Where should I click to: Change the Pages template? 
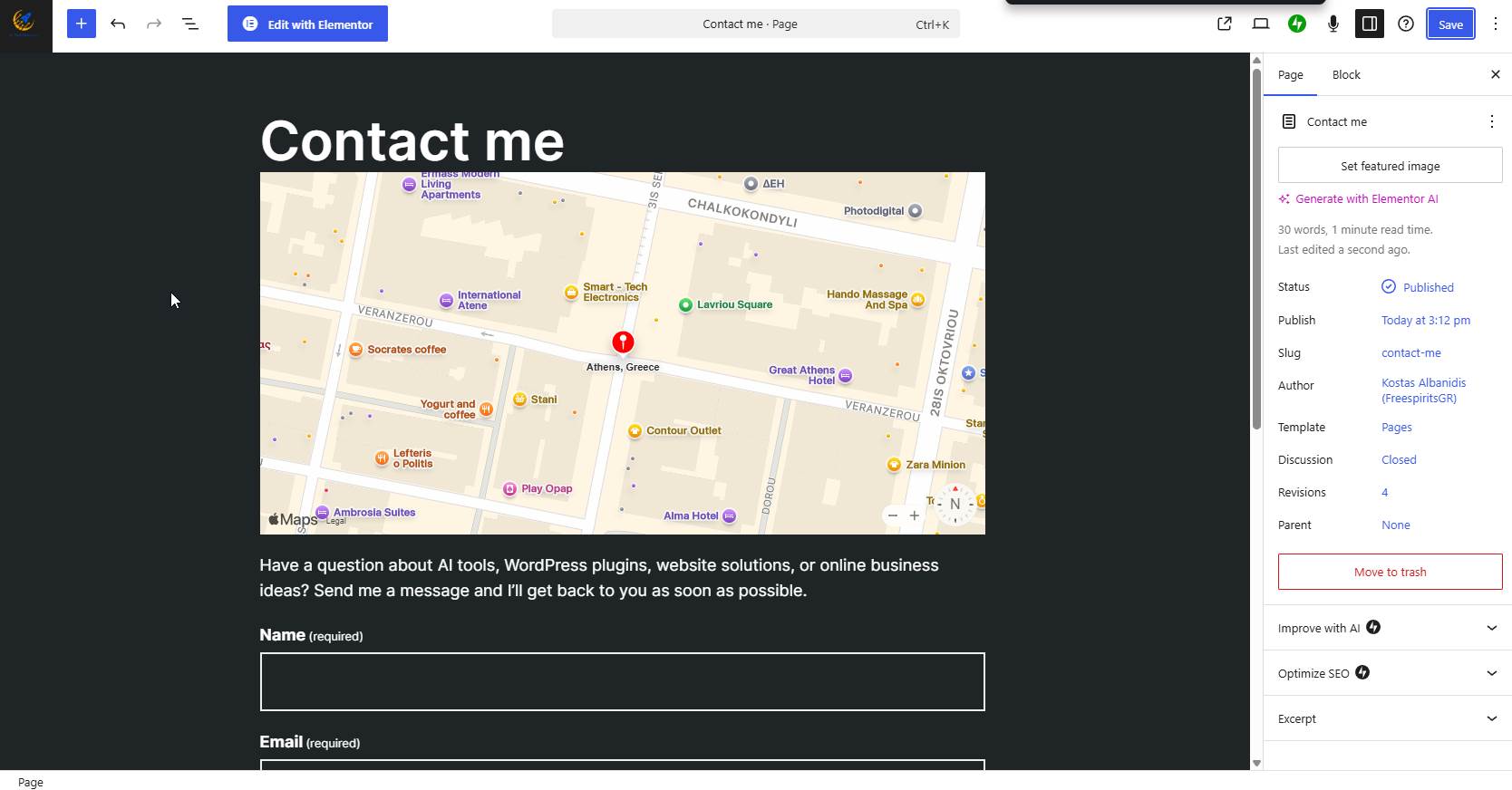click(x=1397, y=427)
